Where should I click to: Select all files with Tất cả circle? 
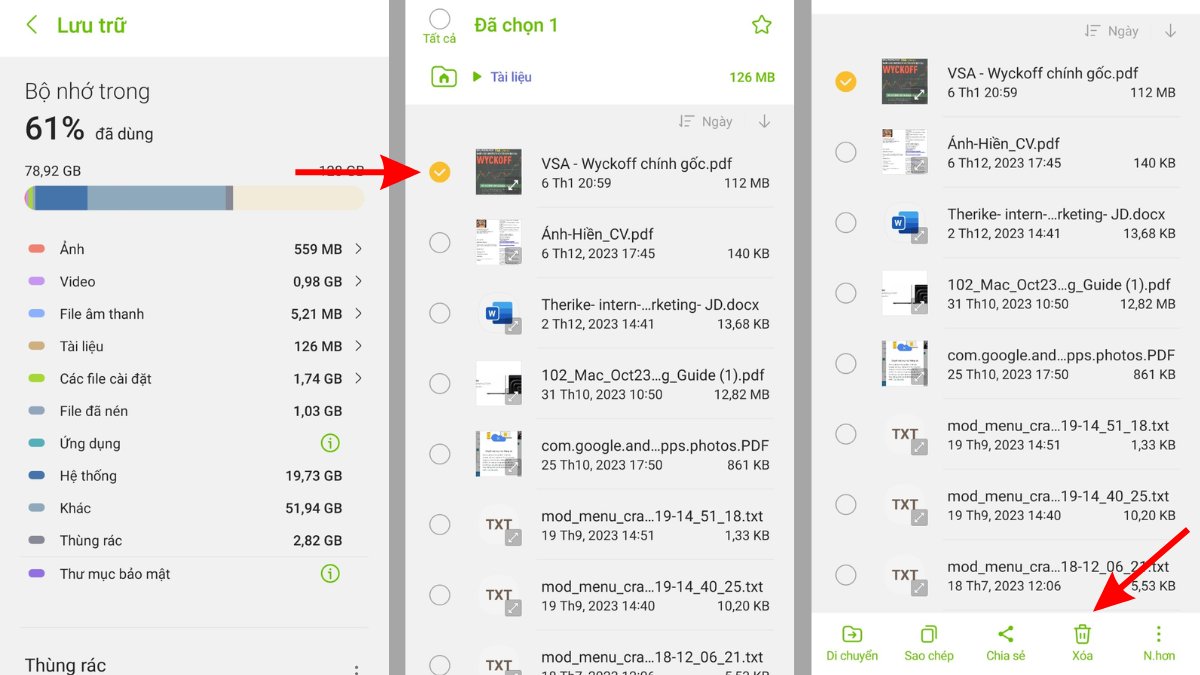pos(439,19)
